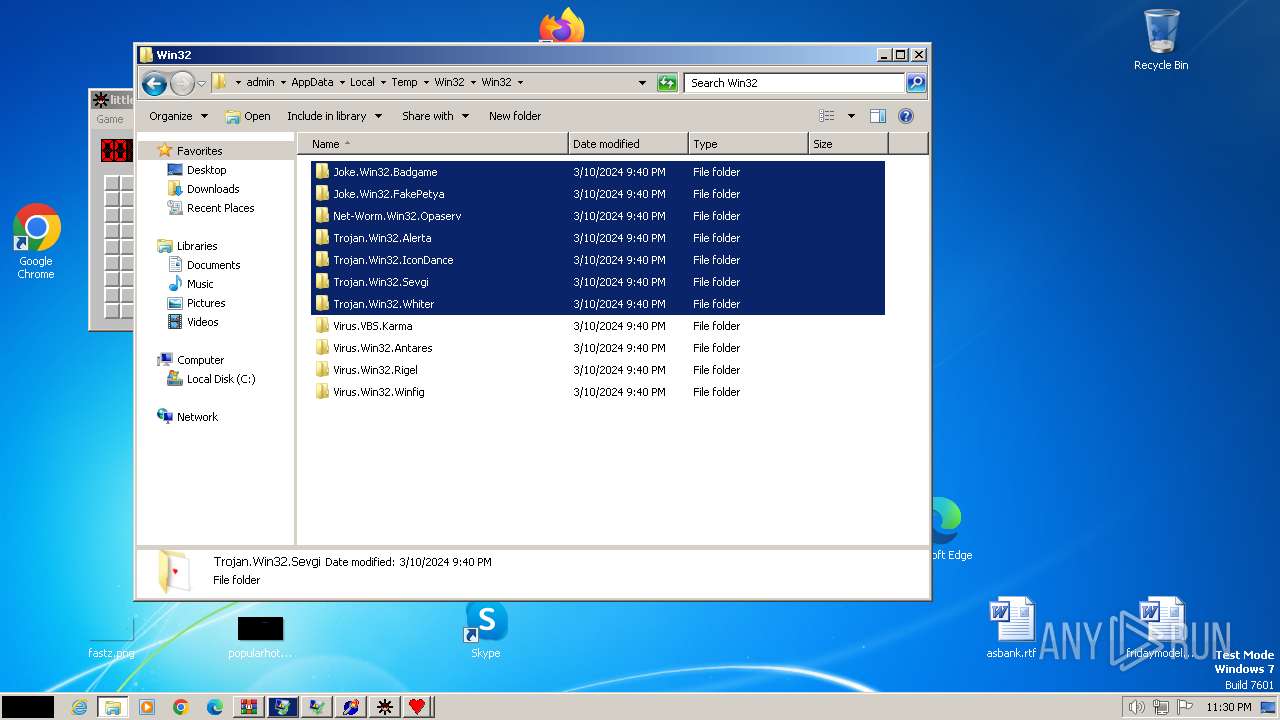
Task: Open Recent Places in navigation pane
Action: coord(220,208)
